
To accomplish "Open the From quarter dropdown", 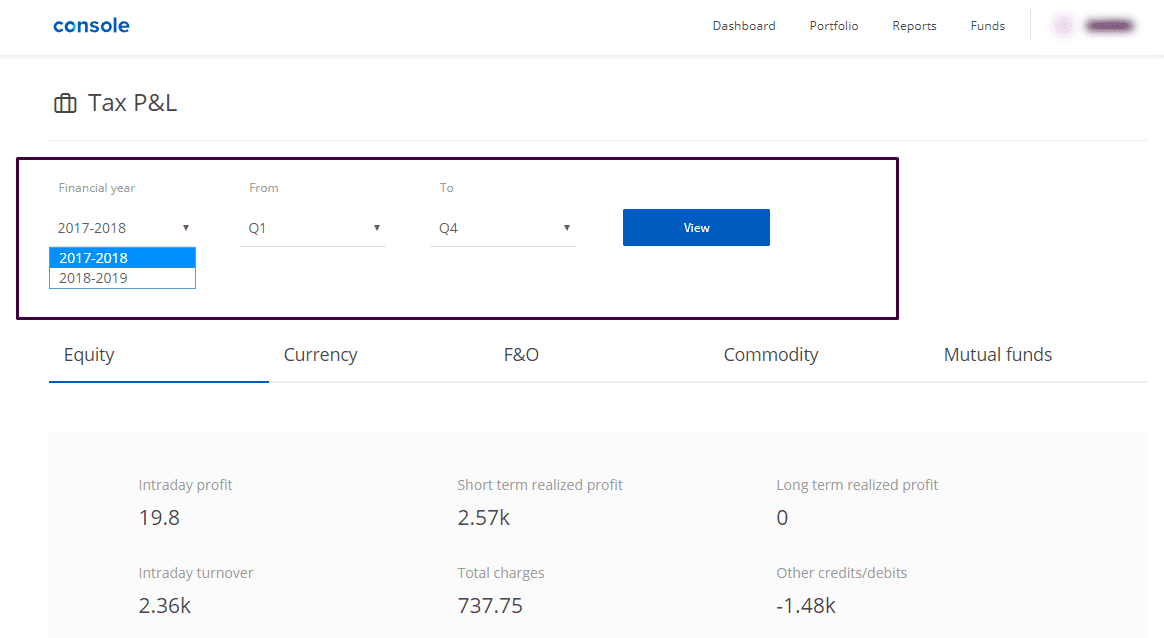I will click(x=313, y=228).
